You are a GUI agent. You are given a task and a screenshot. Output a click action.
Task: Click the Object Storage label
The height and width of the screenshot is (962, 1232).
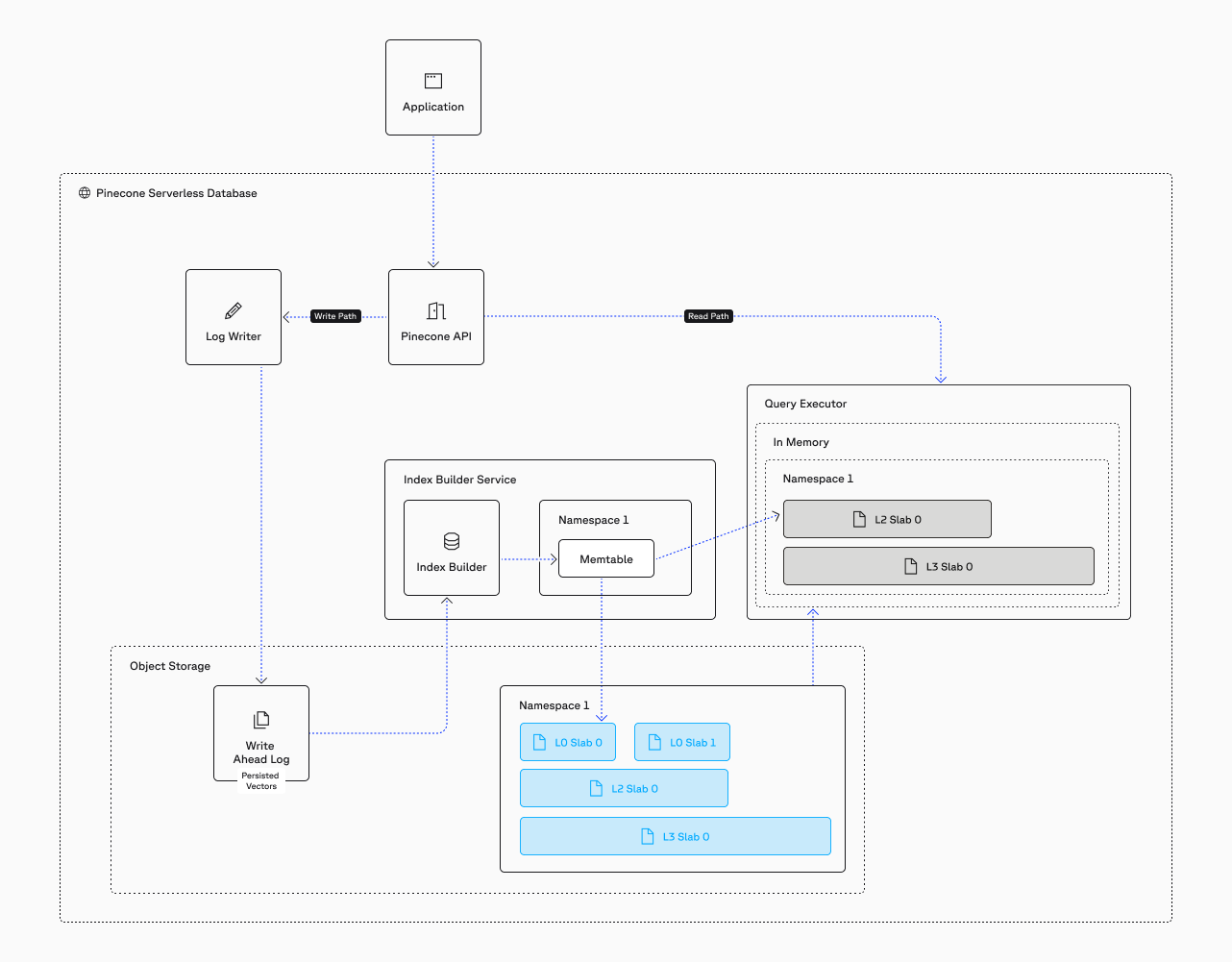pos(170,666)
